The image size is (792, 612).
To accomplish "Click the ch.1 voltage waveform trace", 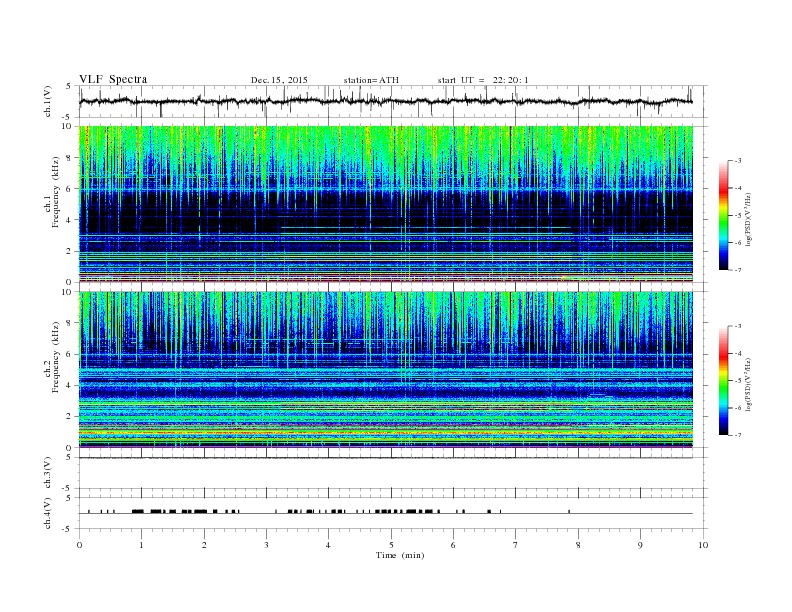I will point(386,101).
